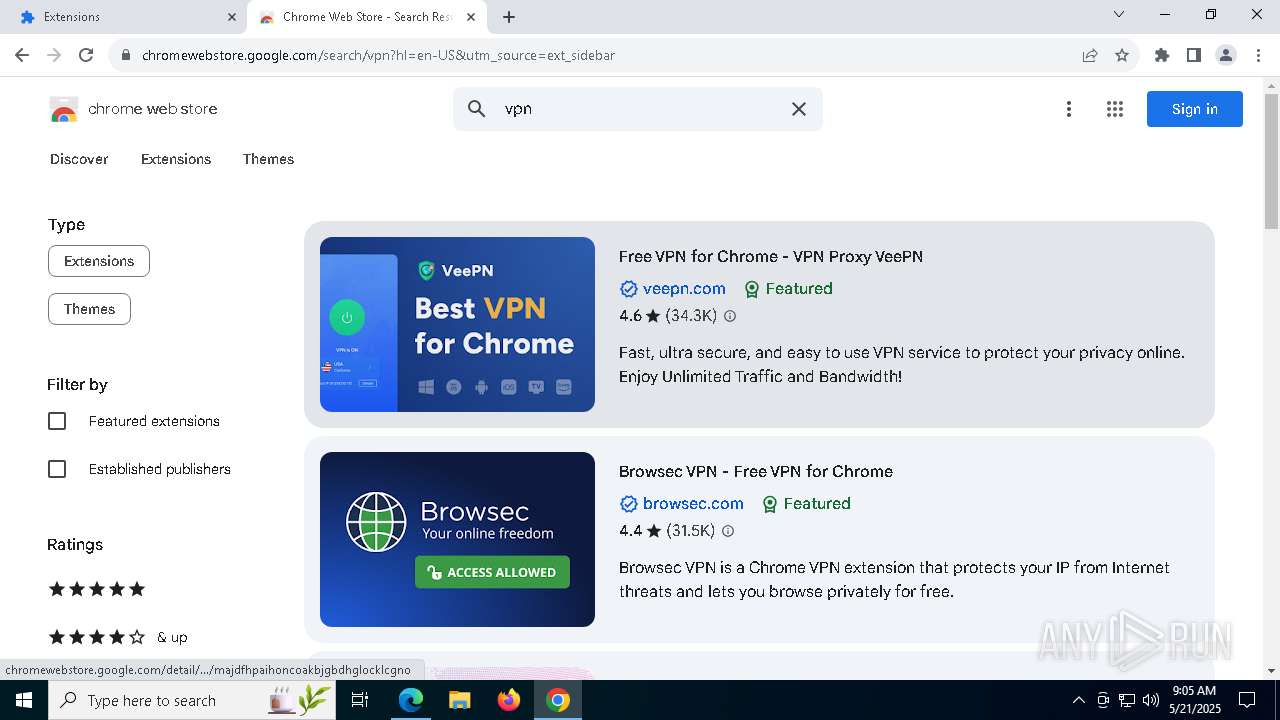
Task: Filter type by Extensions chip
Action: click(x=99, y=261)
